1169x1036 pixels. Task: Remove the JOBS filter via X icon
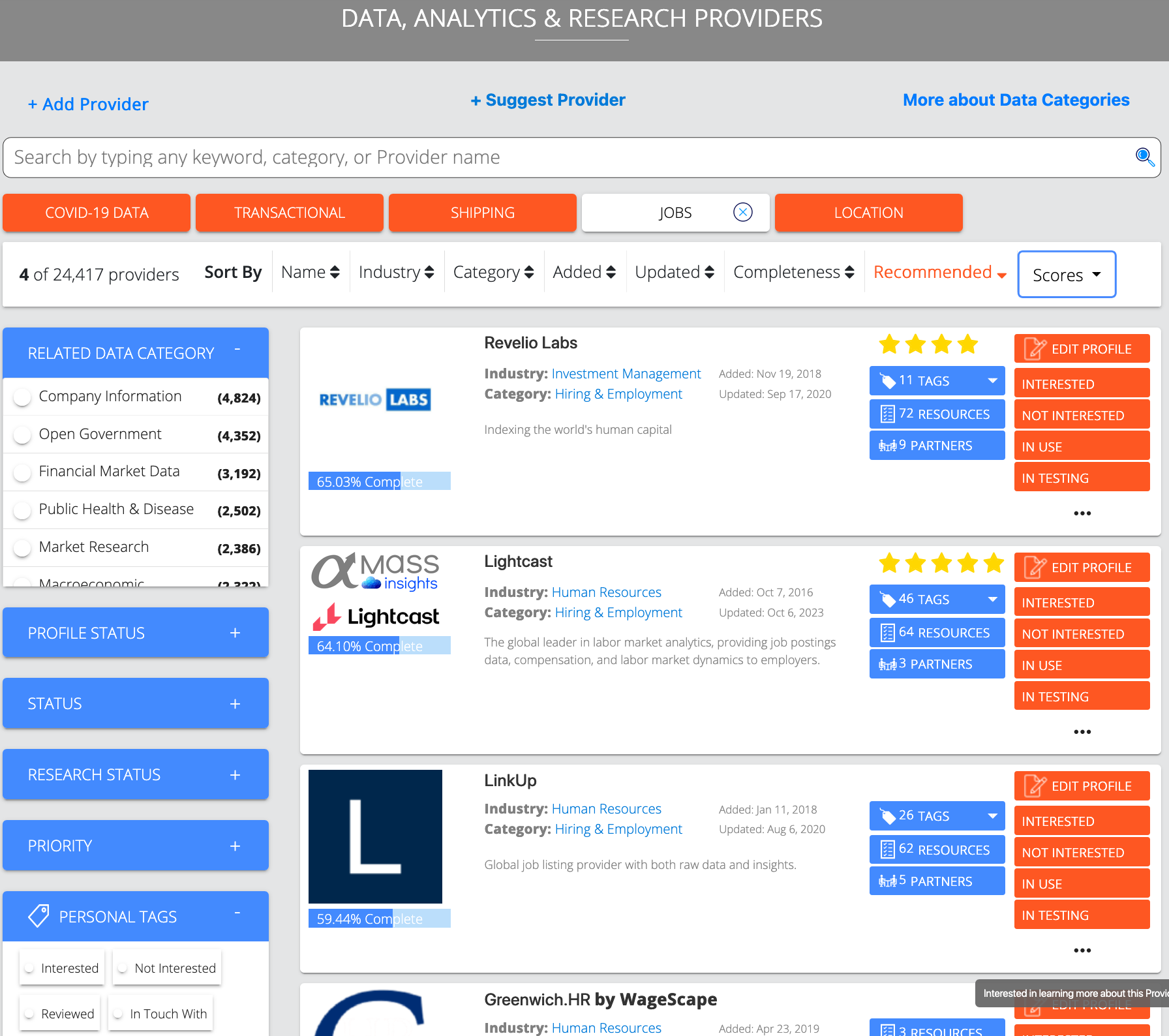pyautogui.click(x=742, y=212)
